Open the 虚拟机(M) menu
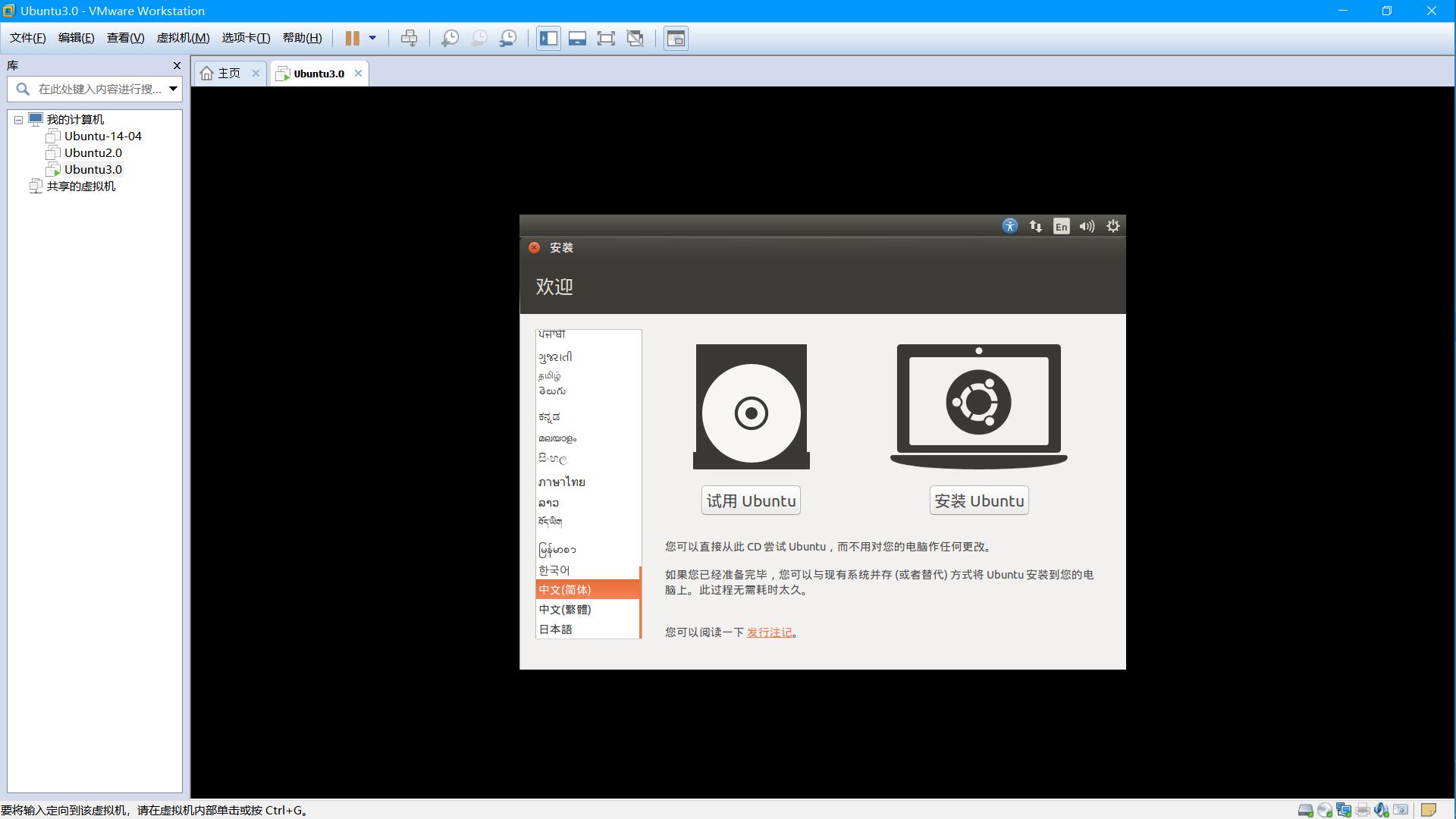Screen dimensions: 1456x819 pos(183,38)
